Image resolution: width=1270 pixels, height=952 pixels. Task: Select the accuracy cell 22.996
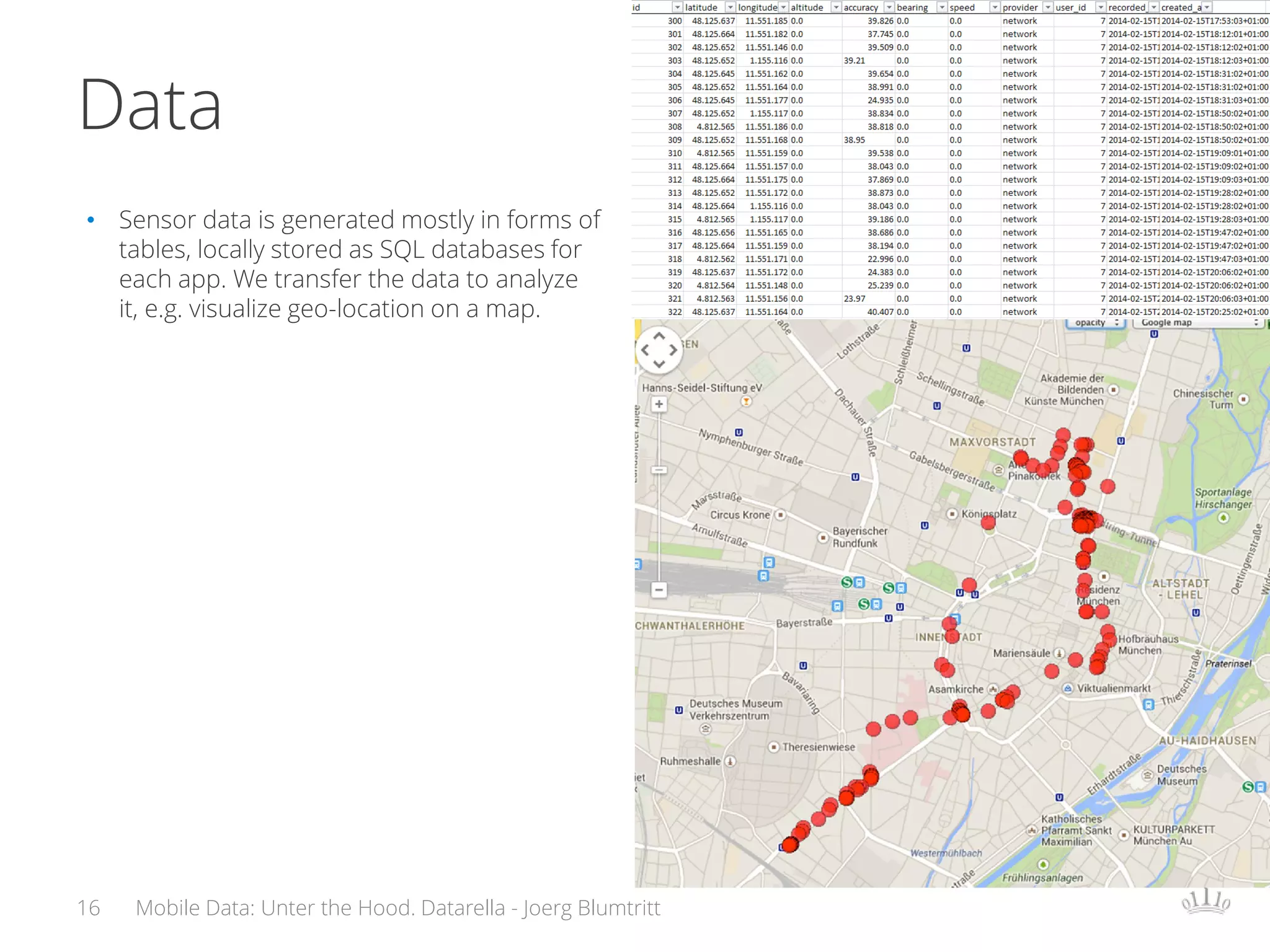click(x=868, y=259)
